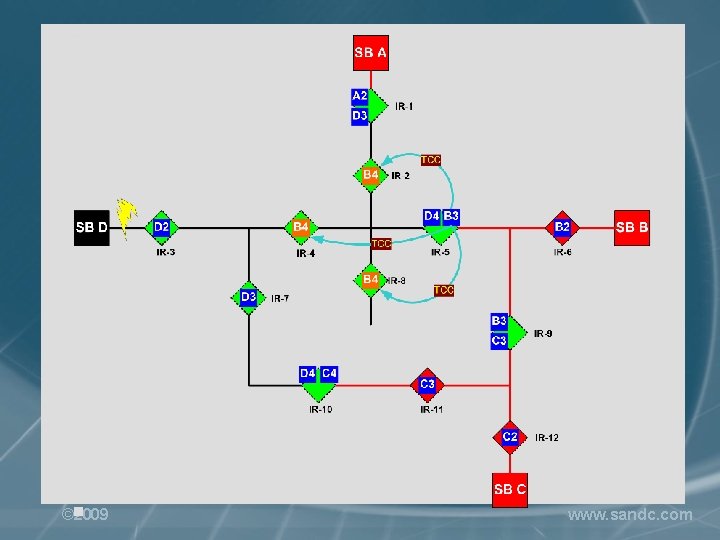
Task: Click the SB A substation box
Action: [371, 53]
